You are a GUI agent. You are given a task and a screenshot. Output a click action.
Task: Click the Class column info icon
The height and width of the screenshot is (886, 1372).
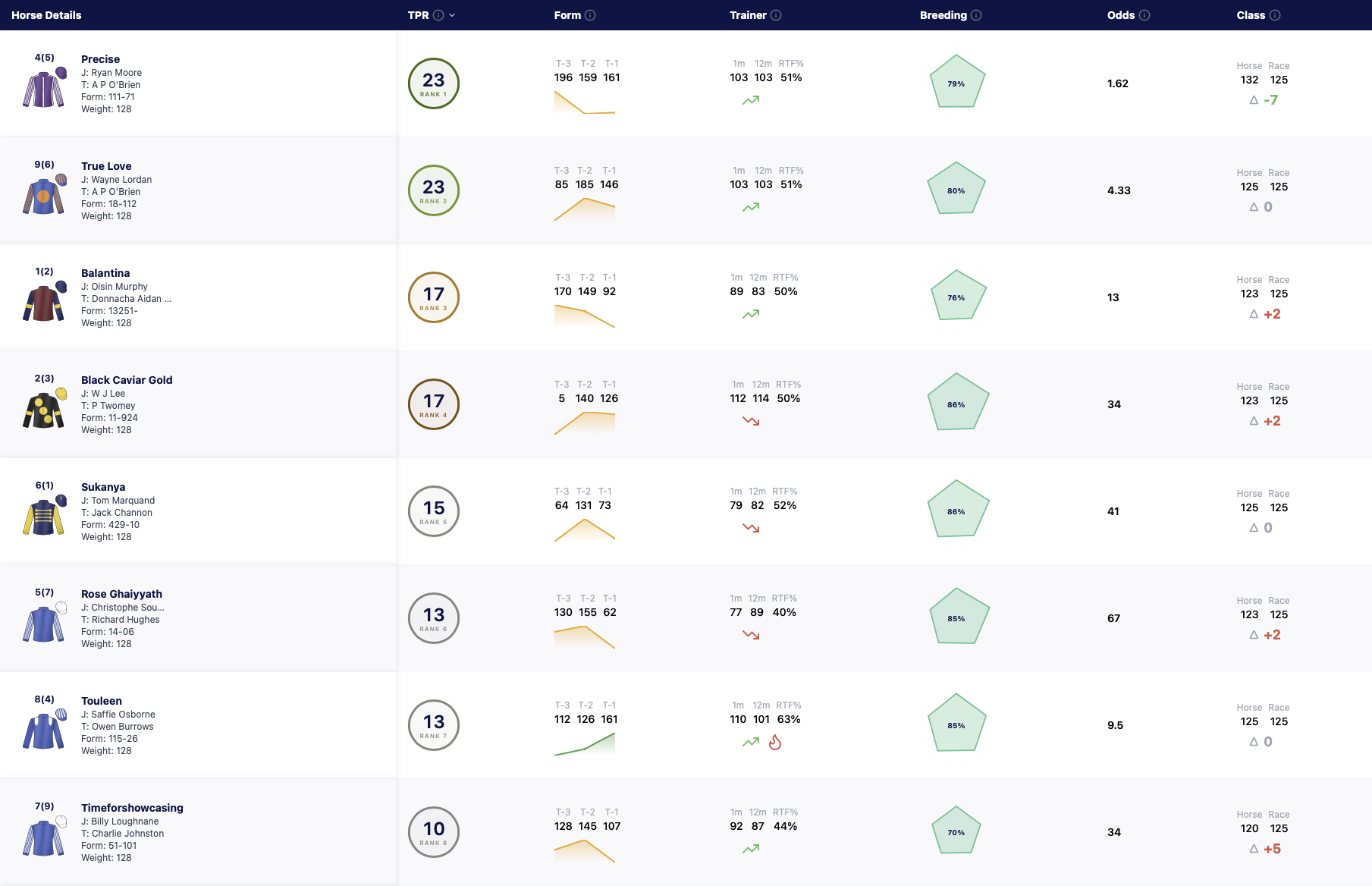coord(1275,15)
